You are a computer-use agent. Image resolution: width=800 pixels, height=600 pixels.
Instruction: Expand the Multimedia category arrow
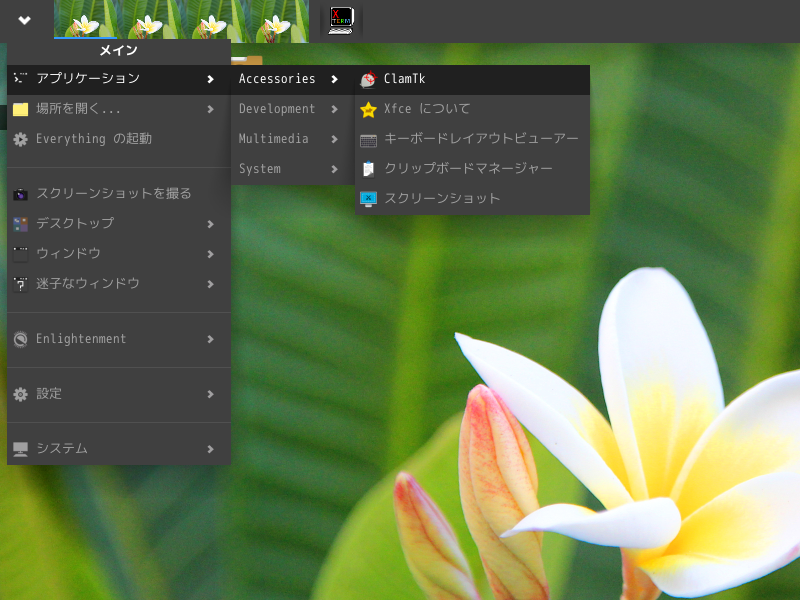click(x=334, y=139)
